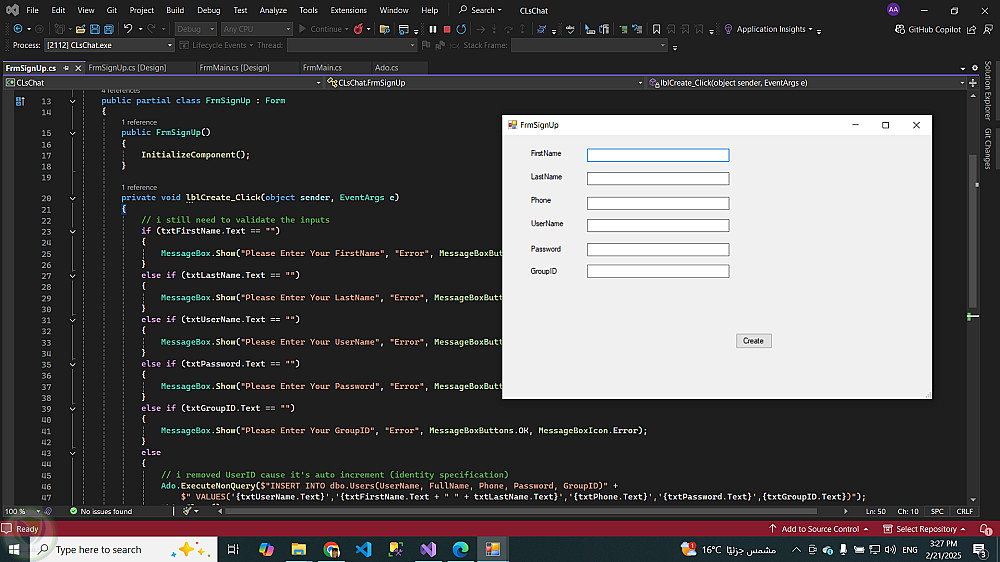The width and height of the screenshot is (1000, 562).
Task: Open GitHub Copilot from the title bar
Action: (928, 30)
